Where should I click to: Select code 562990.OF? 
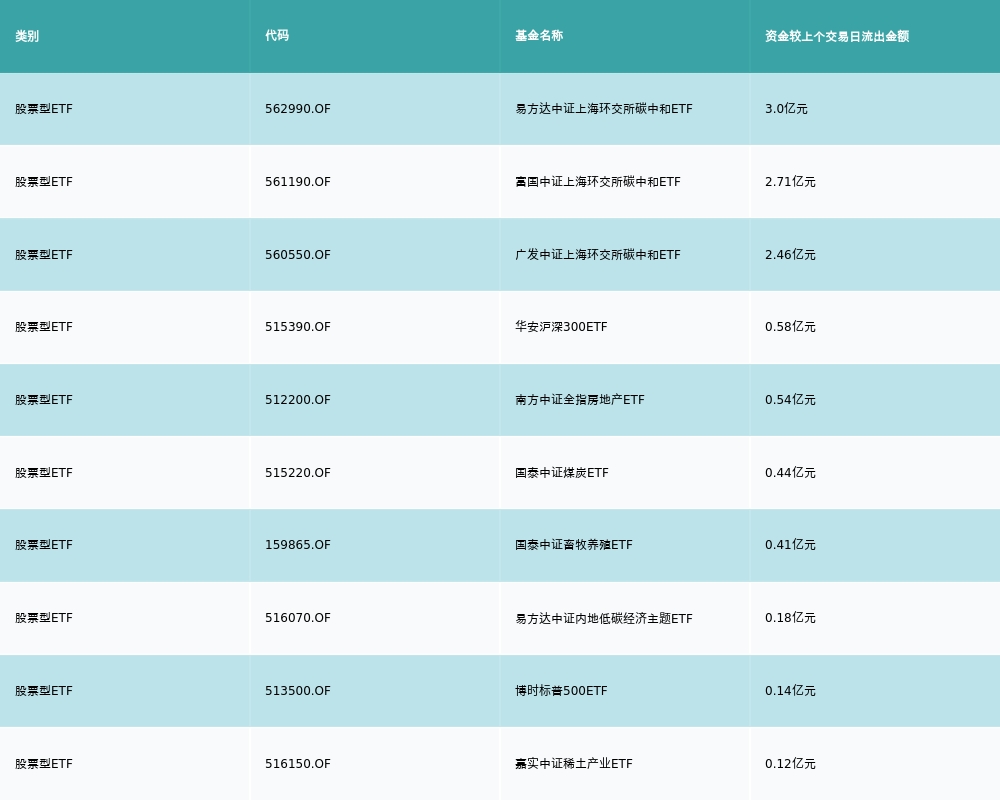pos(298,109)
